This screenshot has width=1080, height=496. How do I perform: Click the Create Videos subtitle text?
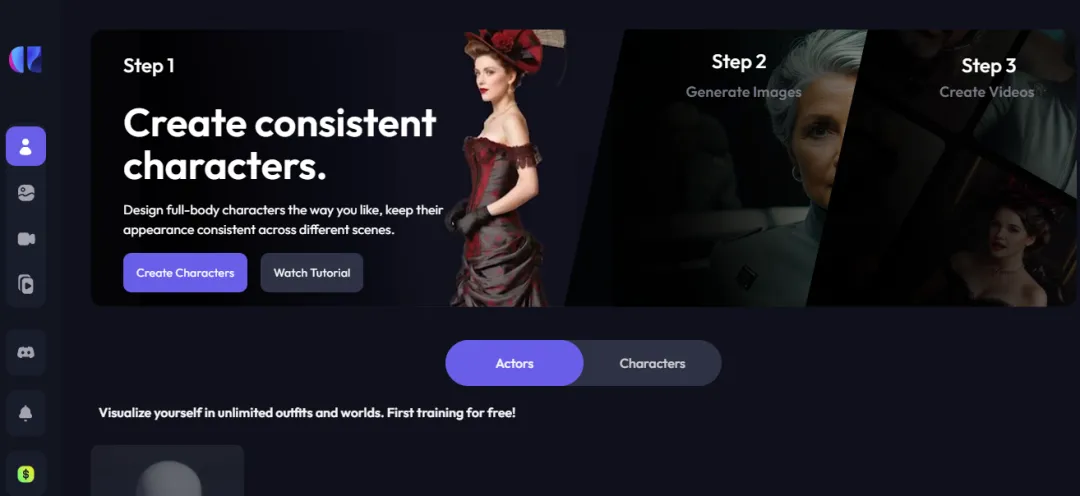tap(987, 92)
